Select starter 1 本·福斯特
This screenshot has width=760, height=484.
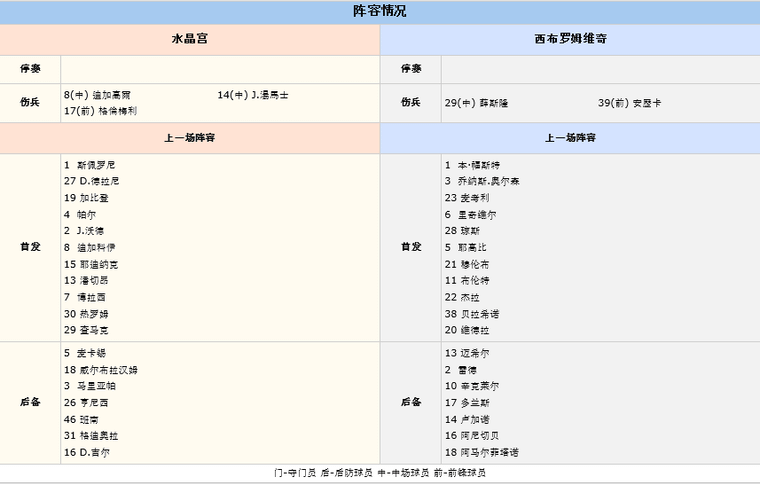pos(473,165)
